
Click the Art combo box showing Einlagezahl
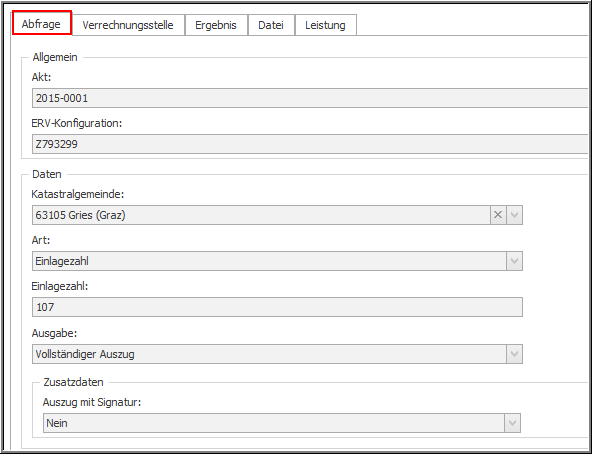269,261
